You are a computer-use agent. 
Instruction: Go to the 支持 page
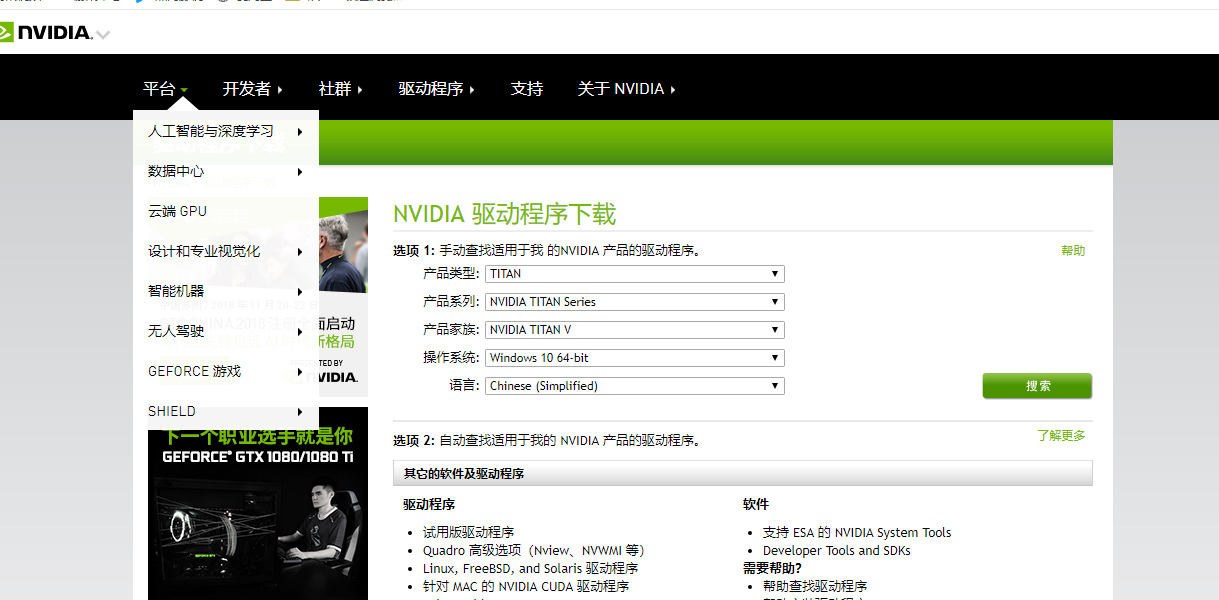coord(527,89)
